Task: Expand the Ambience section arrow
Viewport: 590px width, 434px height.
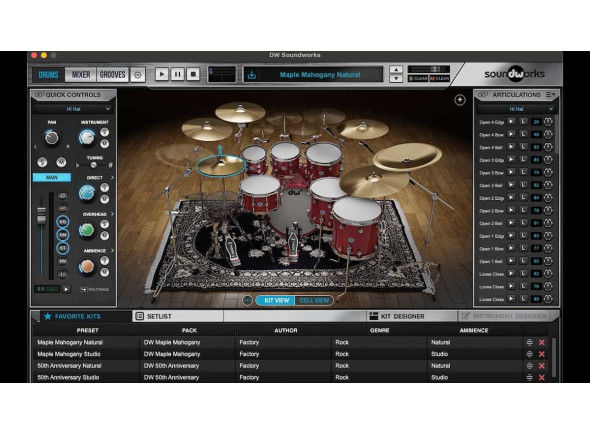Action: point(112,250)
